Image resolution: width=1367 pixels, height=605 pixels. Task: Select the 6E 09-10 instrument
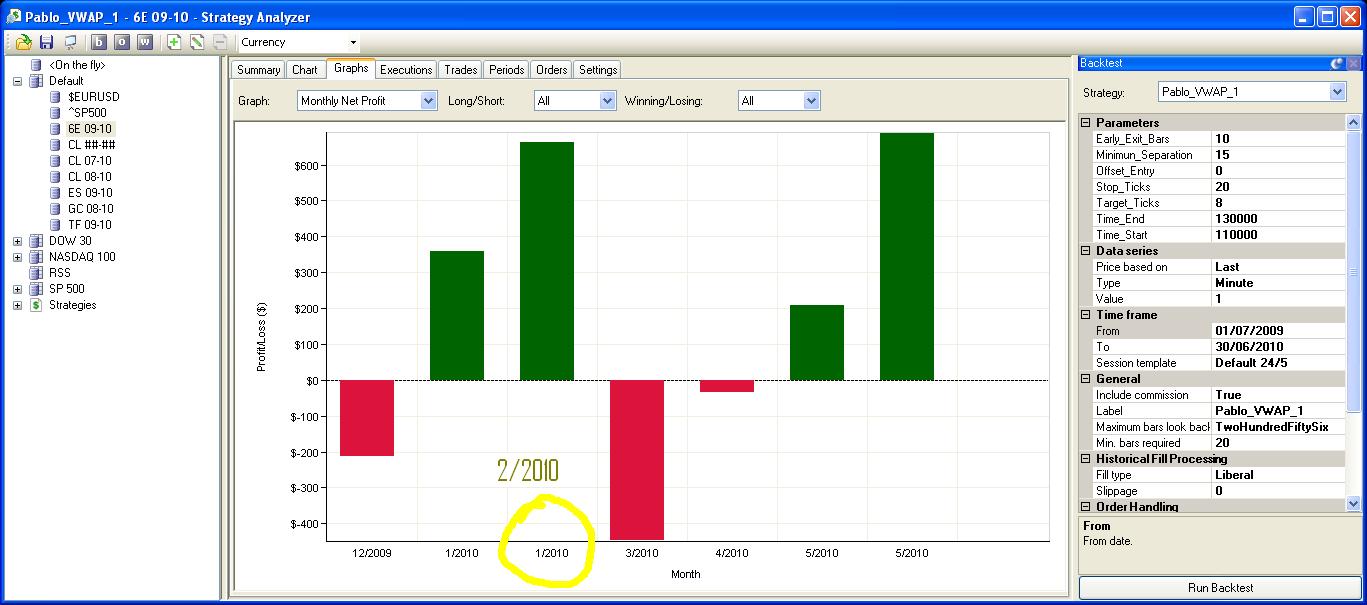click(90, 129)
